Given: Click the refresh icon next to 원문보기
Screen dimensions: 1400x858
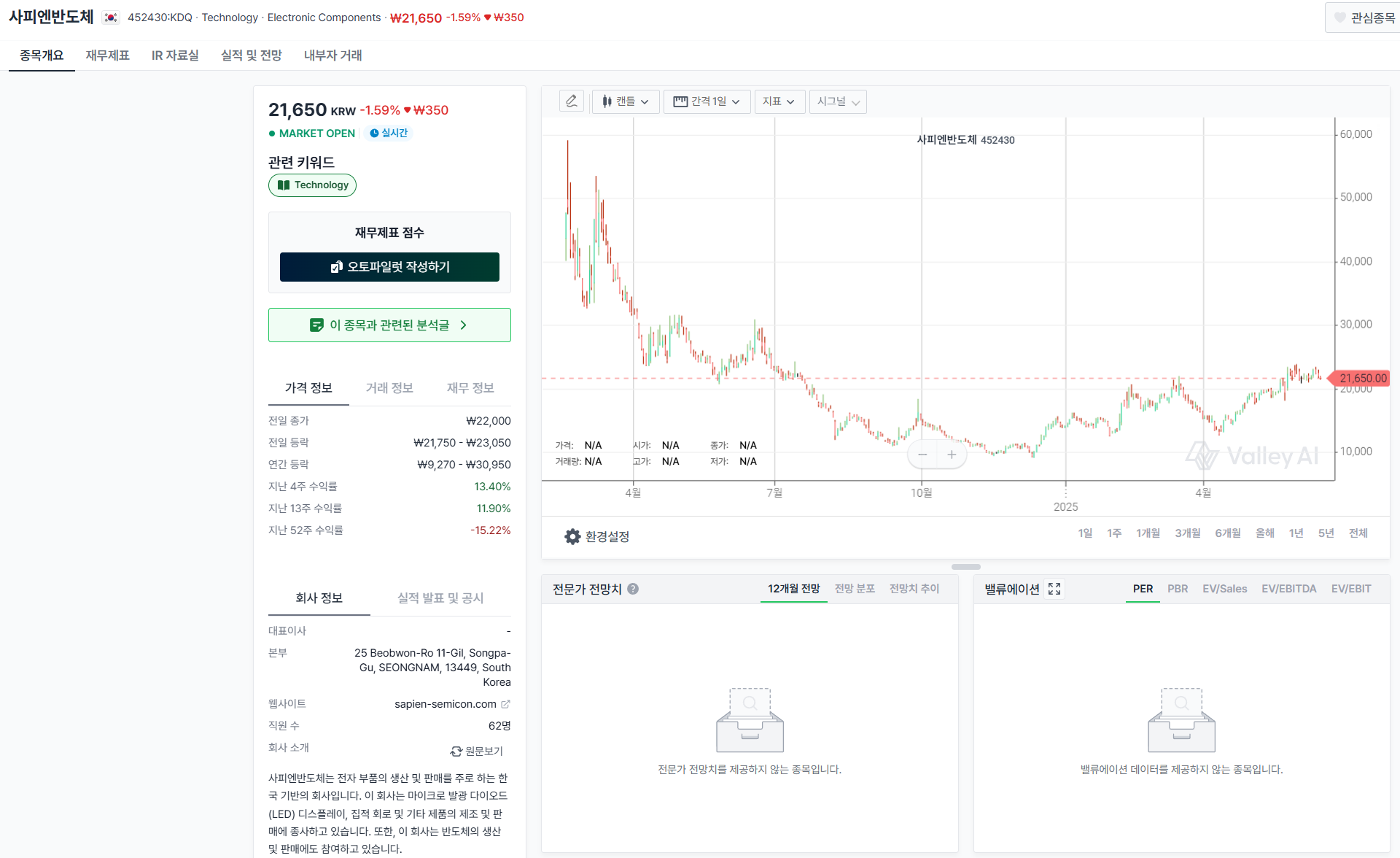Looking at the screenshot, I should tap(456, 751).
